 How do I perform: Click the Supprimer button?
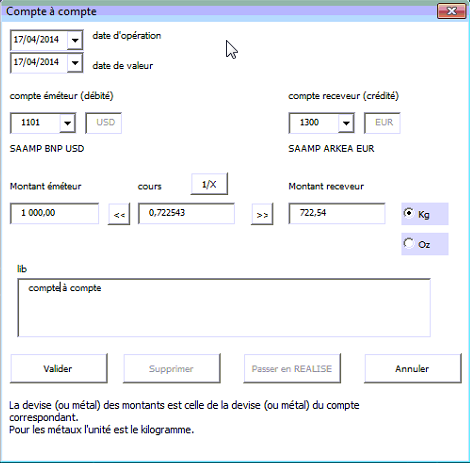click(x=172, y=368)
